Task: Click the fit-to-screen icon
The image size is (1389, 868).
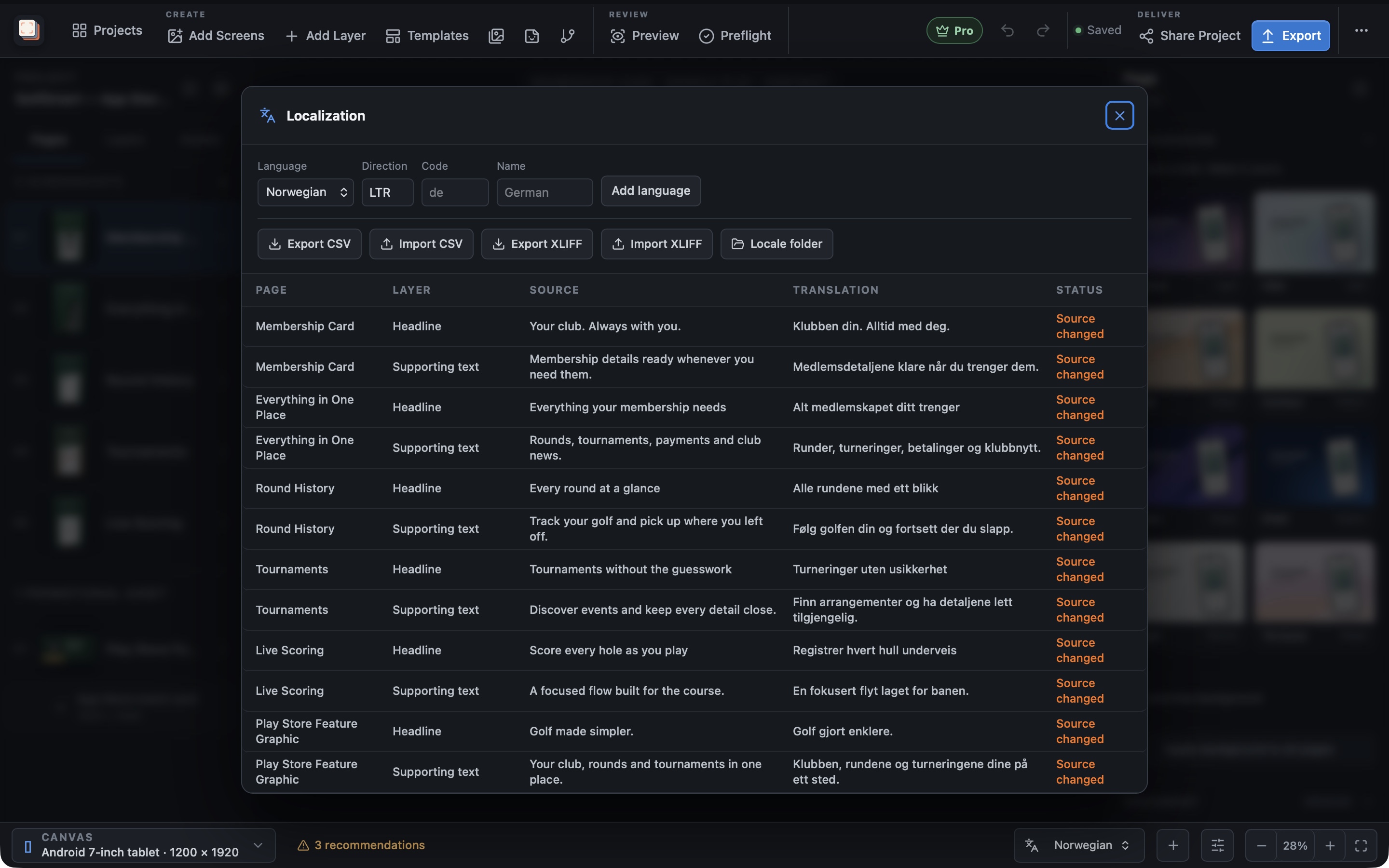Action: click(1361, 845)
